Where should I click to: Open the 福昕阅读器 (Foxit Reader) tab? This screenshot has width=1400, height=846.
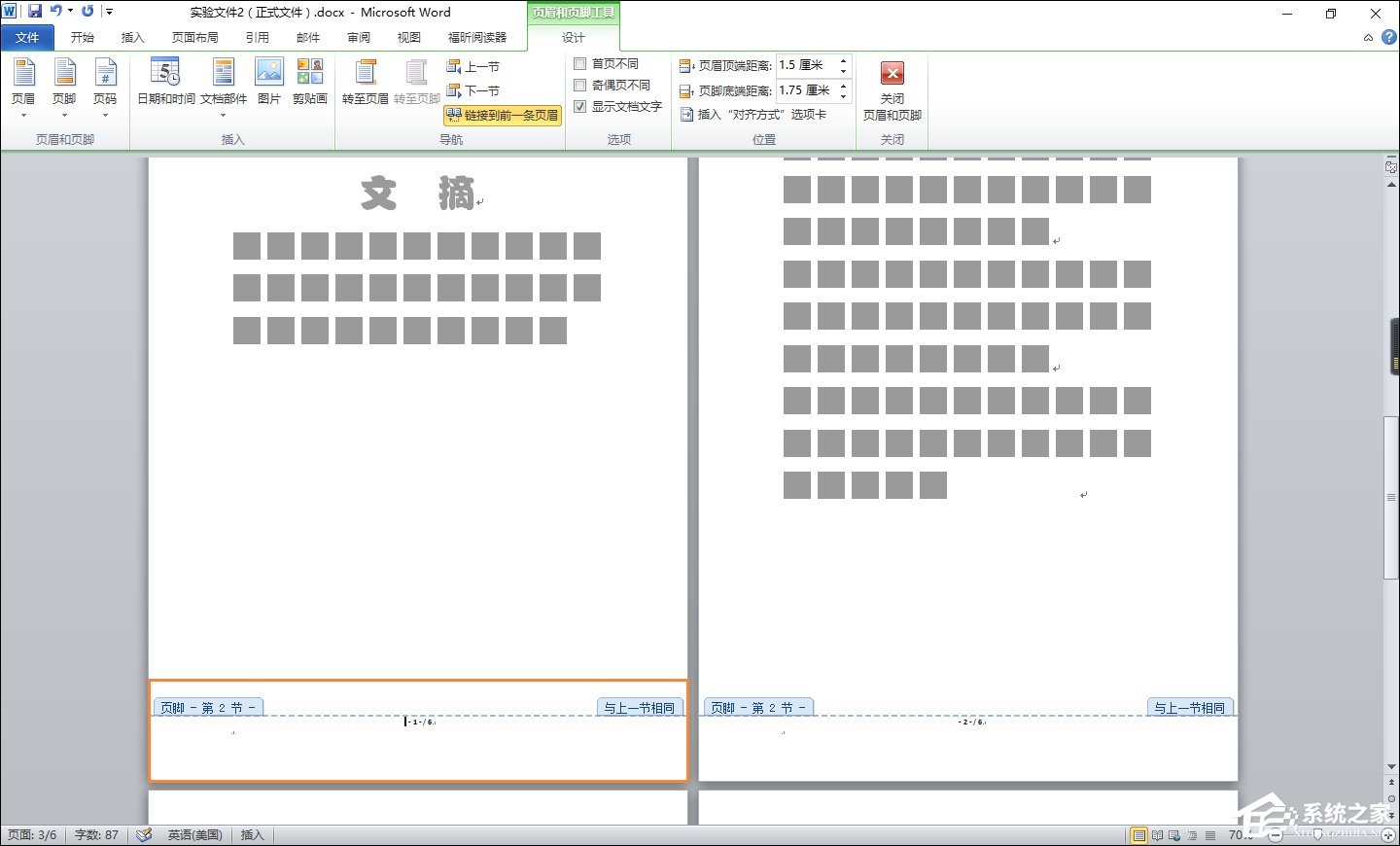point(477,38)
